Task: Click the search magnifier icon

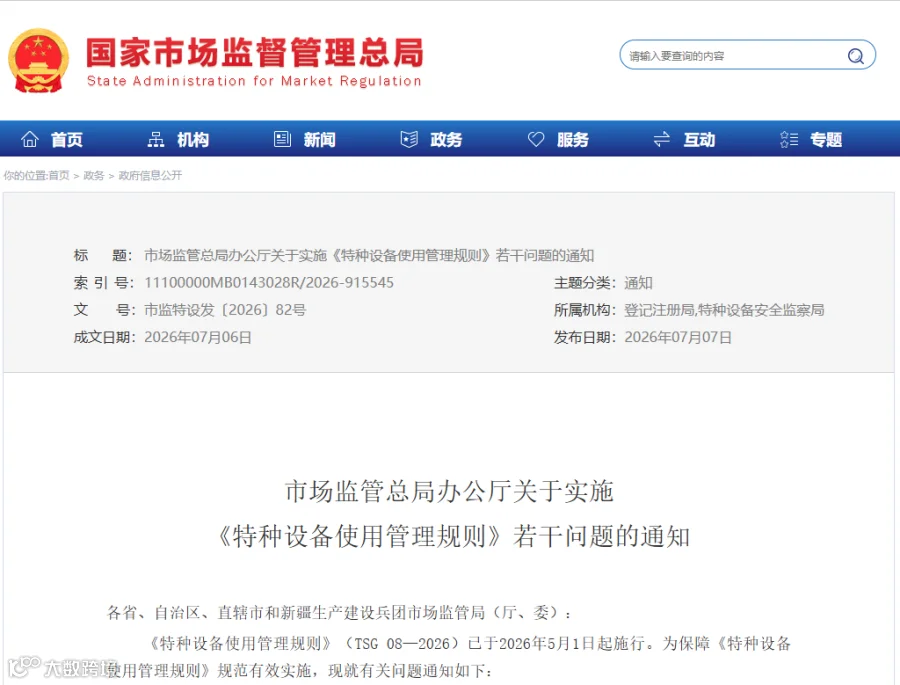Action: point(855,56)
